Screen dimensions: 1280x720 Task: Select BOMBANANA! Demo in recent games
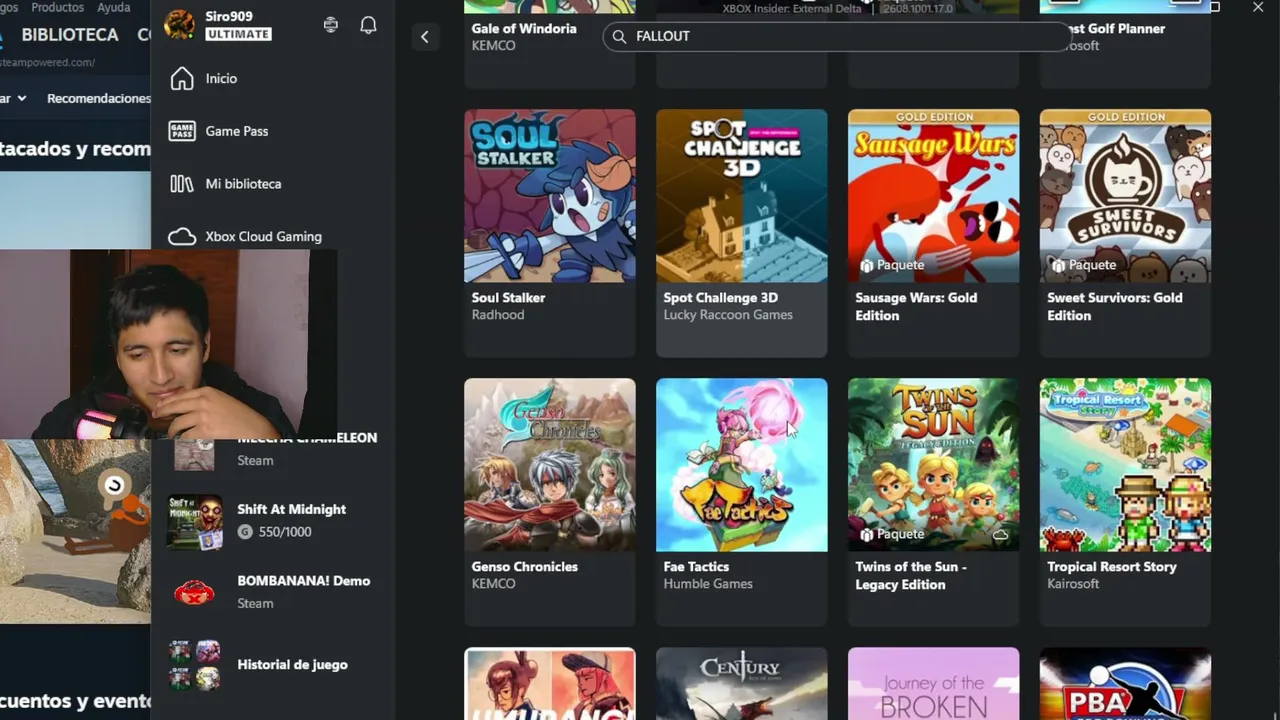click(x=272, y=592)
